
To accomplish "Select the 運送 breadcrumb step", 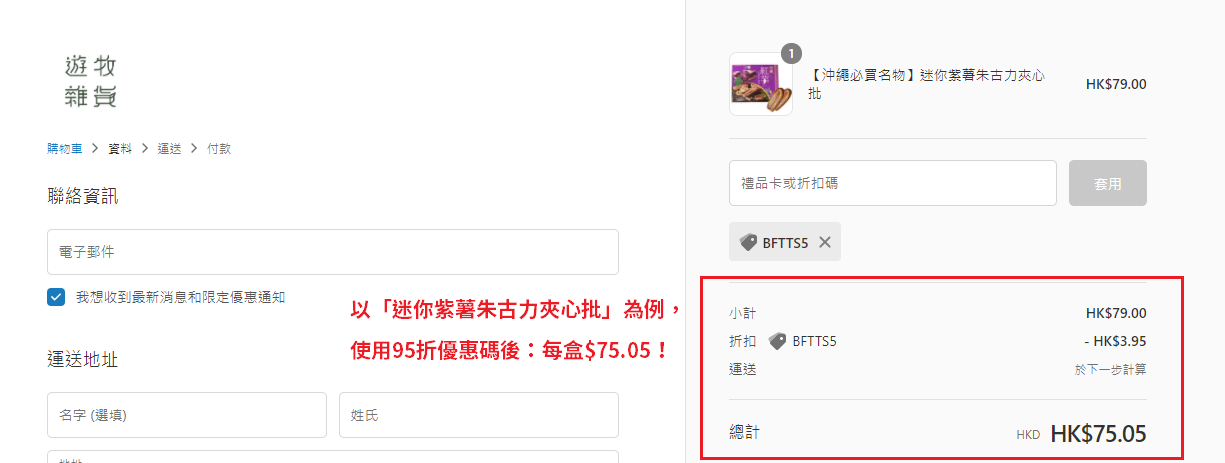I will pyautogui.click(x=169, y=148).
